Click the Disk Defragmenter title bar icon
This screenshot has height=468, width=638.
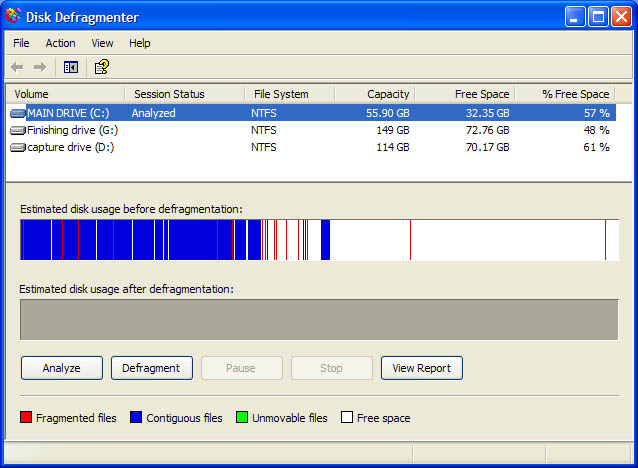coord(13,17)
